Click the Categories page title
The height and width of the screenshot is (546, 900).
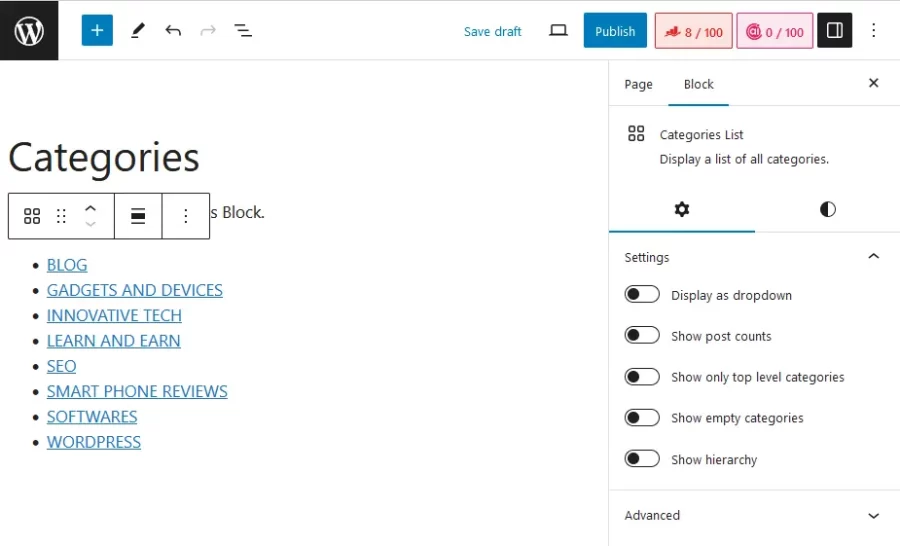point(104,157)
